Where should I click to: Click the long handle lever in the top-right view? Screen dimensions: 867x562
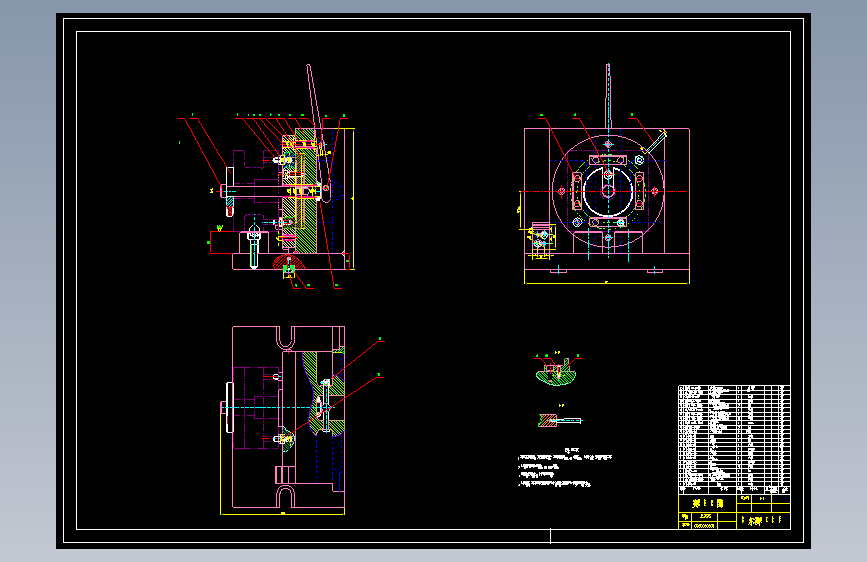coord(608,96)
